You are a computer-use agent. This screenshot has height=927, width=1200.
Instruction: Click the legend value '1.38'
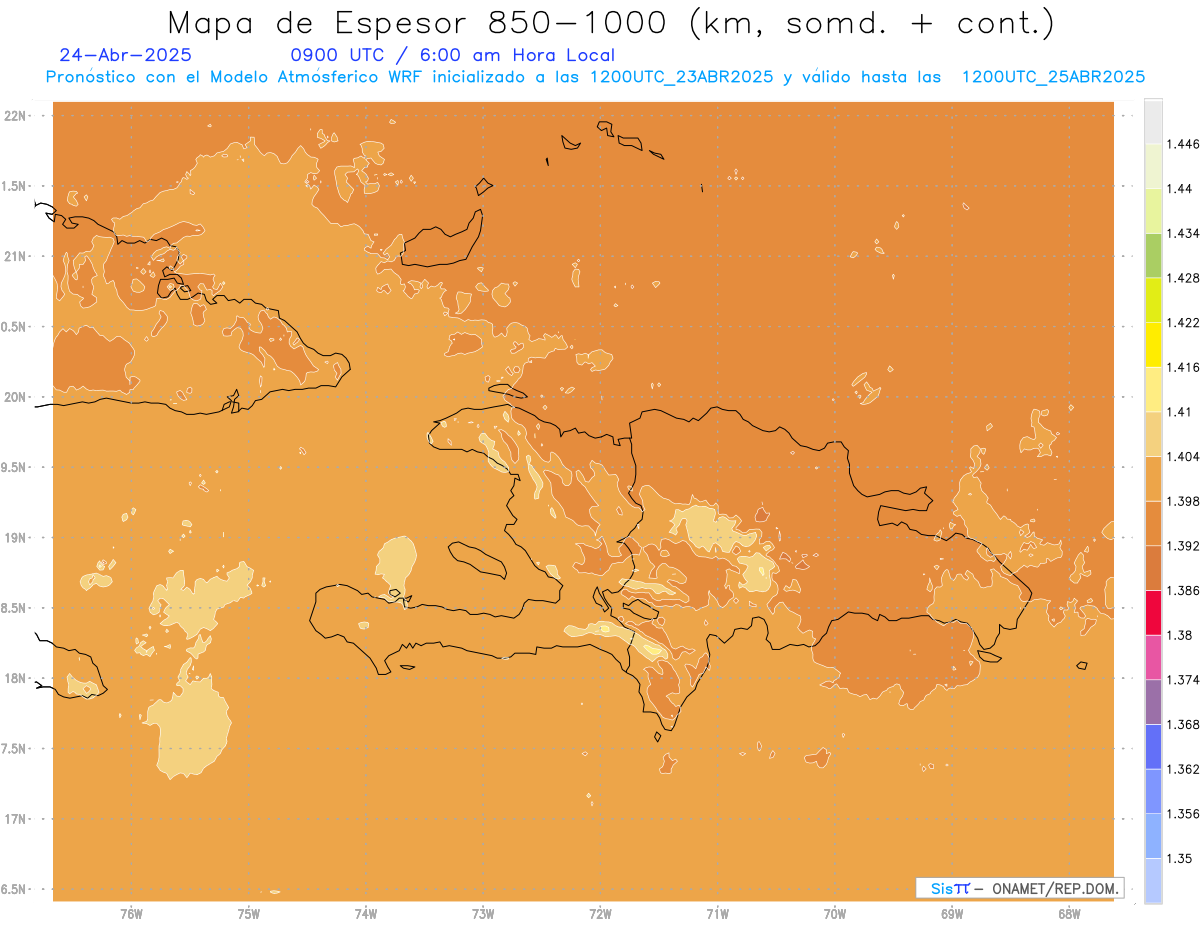(x=1179, y=635)
